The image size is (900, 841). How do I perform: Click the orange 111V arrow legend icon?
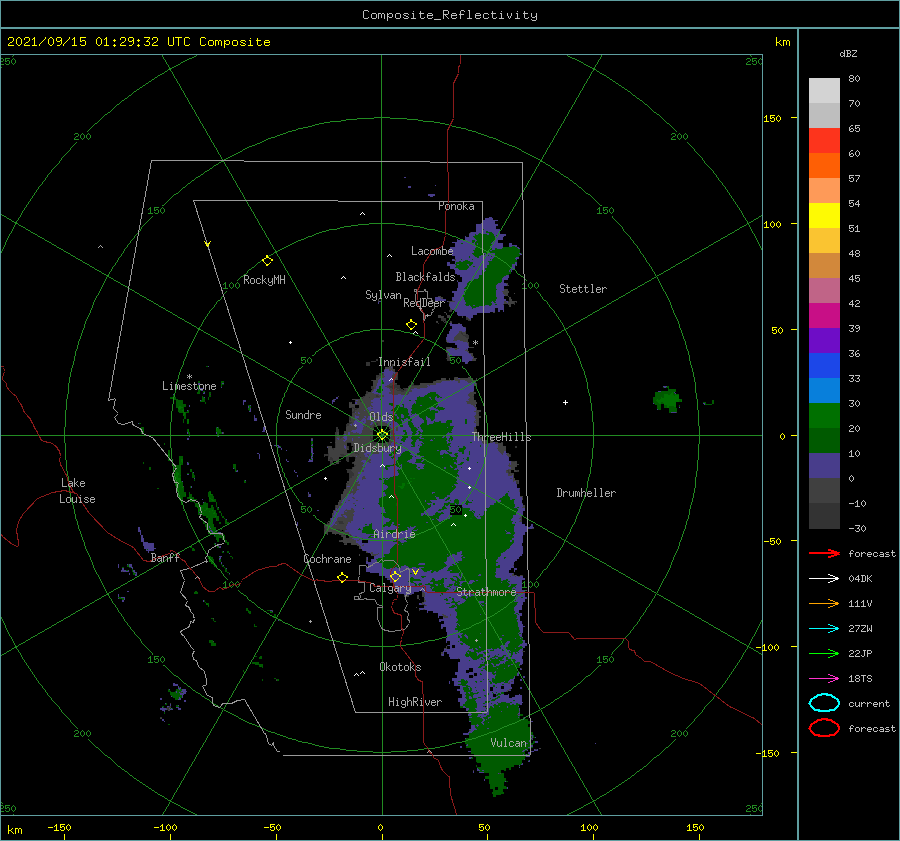(x=824, y=603)
